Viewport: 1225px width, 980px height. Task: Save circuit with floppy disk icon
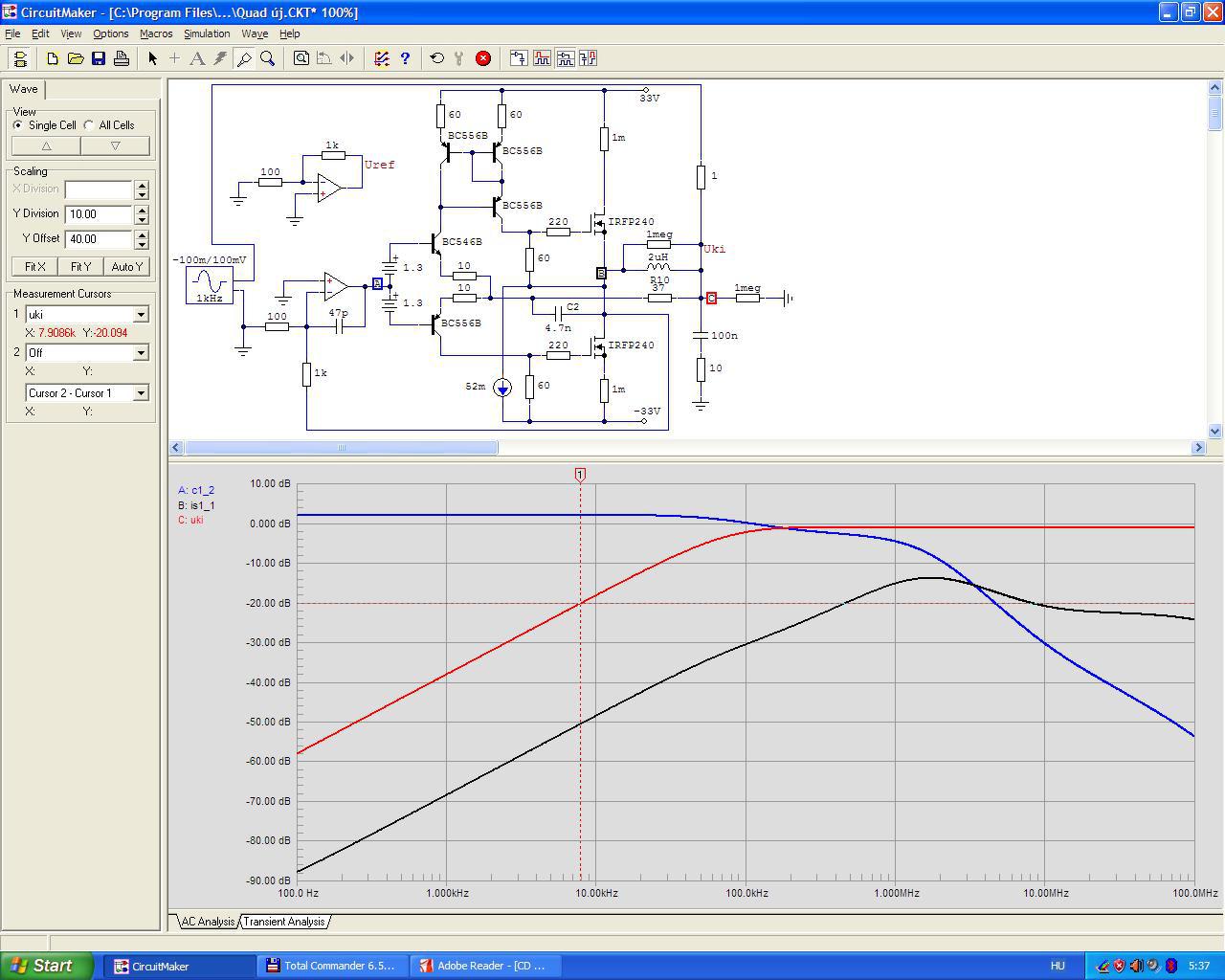(99, 58)
